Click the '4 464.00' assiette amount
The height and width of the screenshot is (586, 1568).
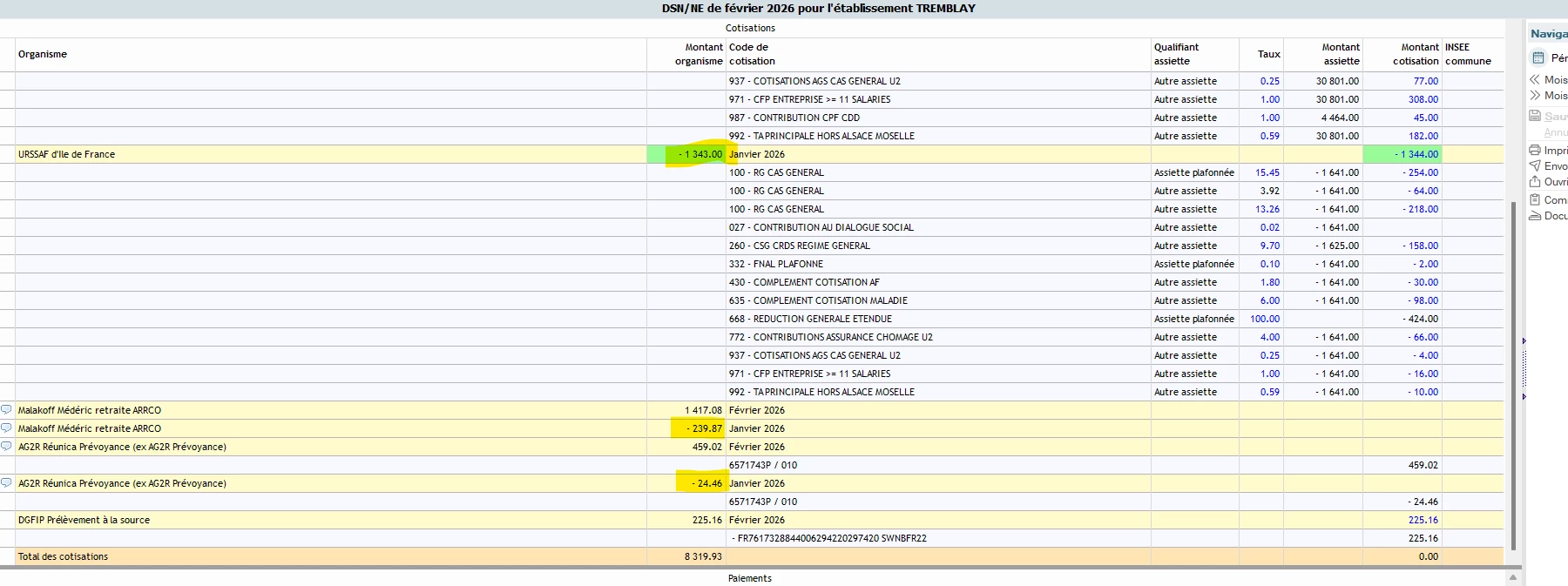1340,118
